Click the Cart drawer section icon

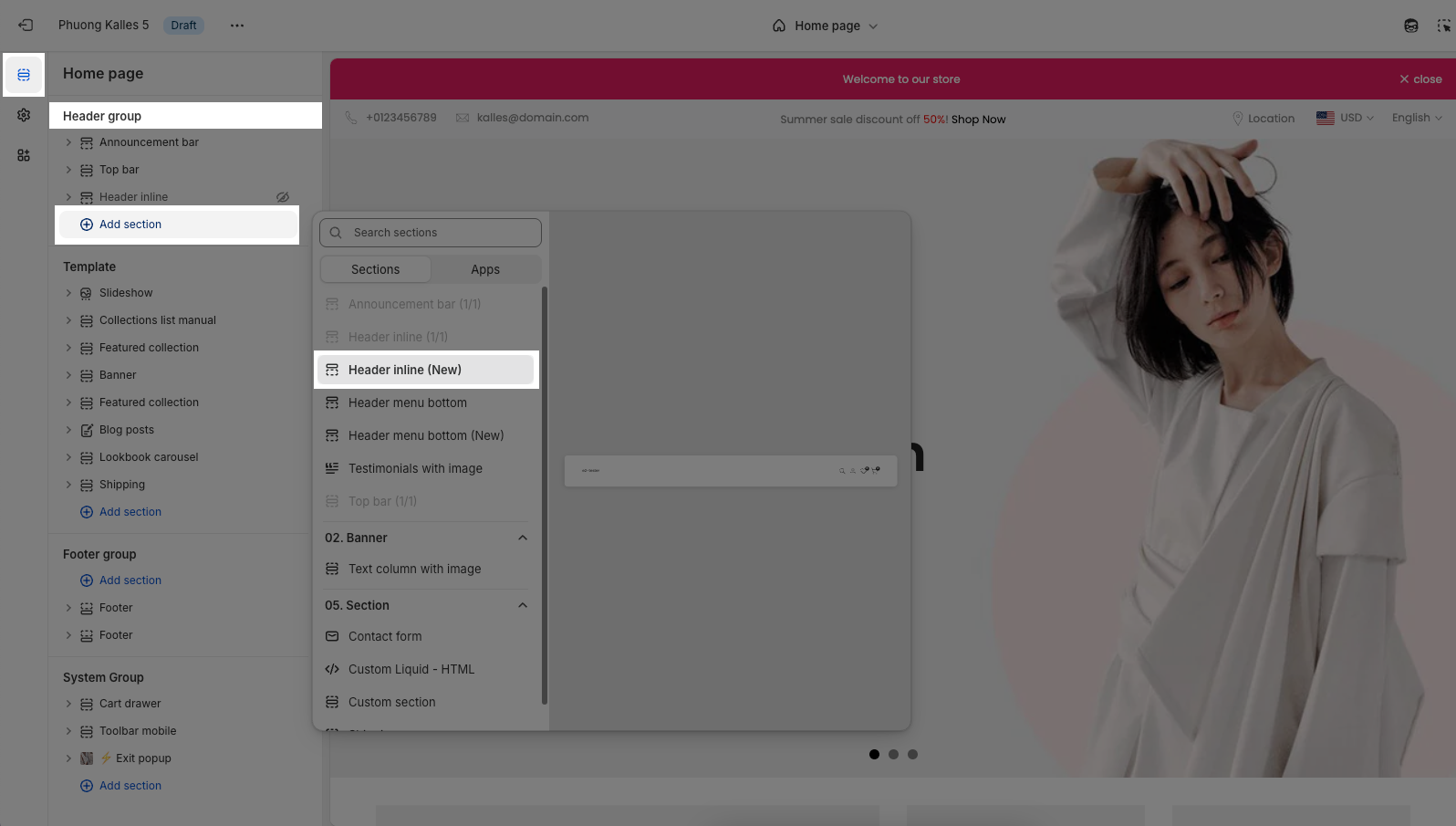[x=87, y=704]
